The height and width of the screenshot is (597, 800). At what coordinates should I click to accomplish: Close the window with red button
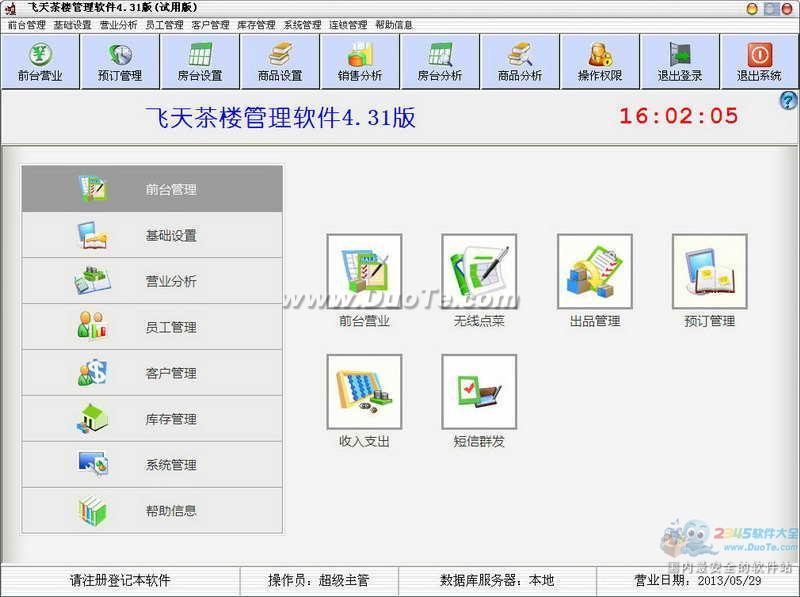point(787,9)
